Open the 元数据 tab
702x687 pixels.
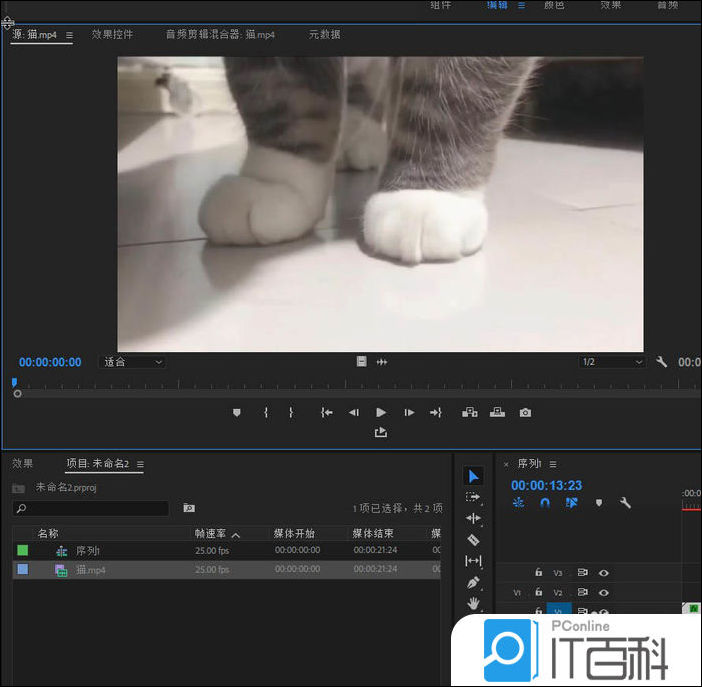[x=324, y=34]
